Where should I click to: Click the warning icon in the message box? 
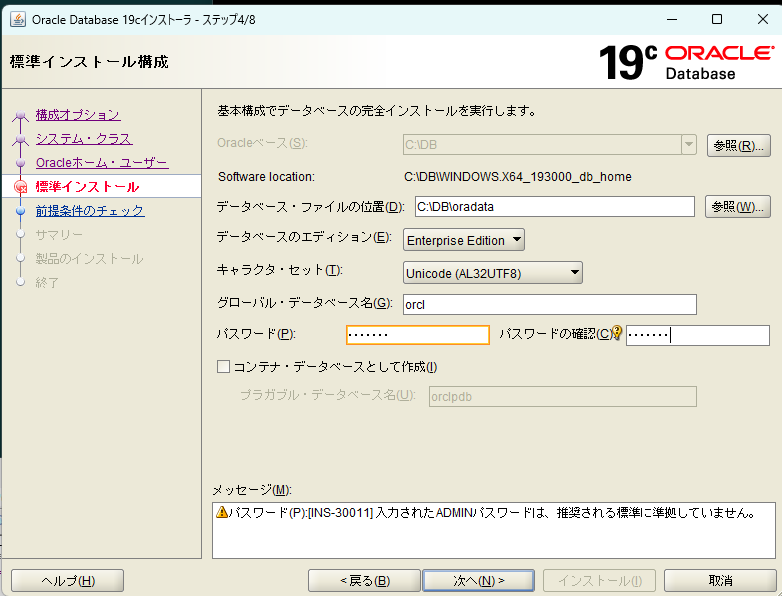click(222, 513)
